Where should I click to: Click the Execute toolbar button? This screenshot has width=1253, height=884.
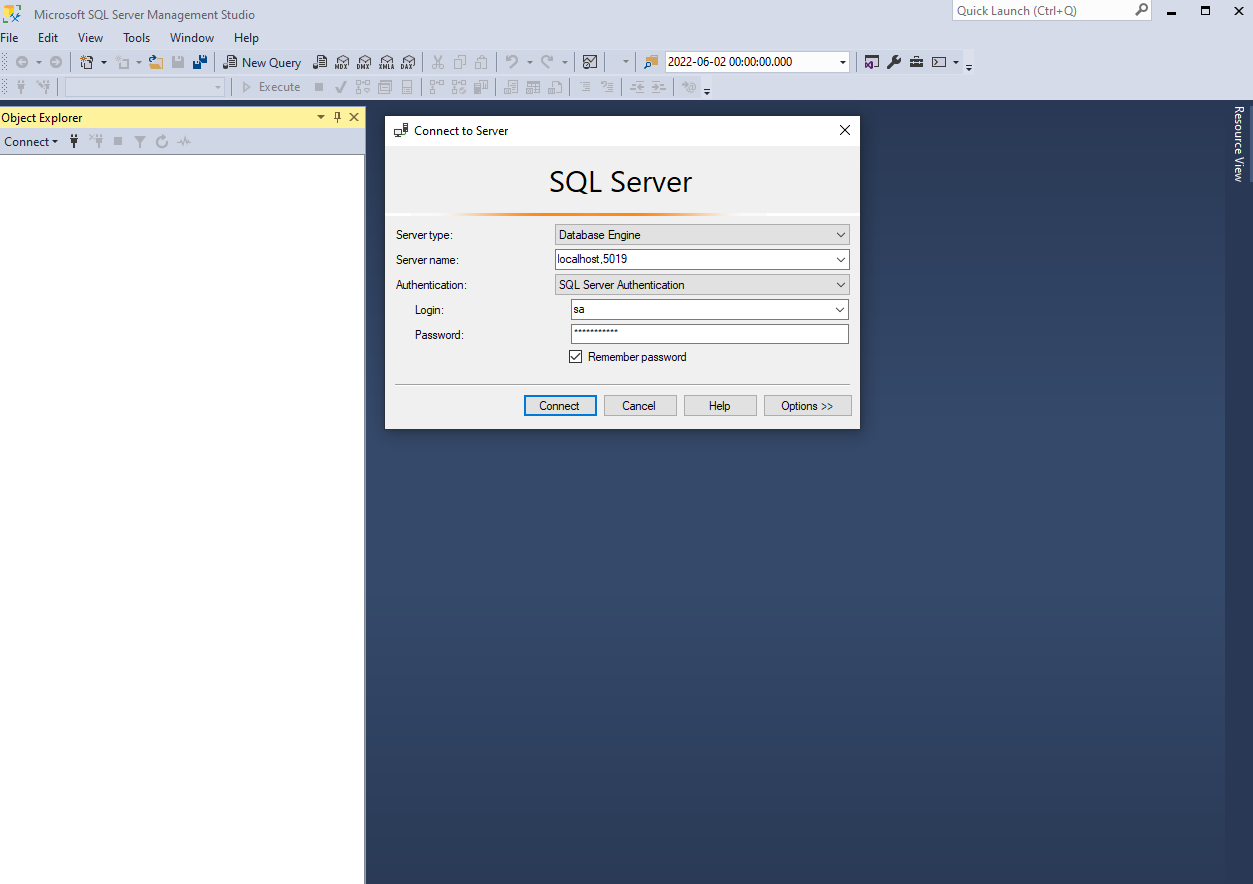pos(271,87)
